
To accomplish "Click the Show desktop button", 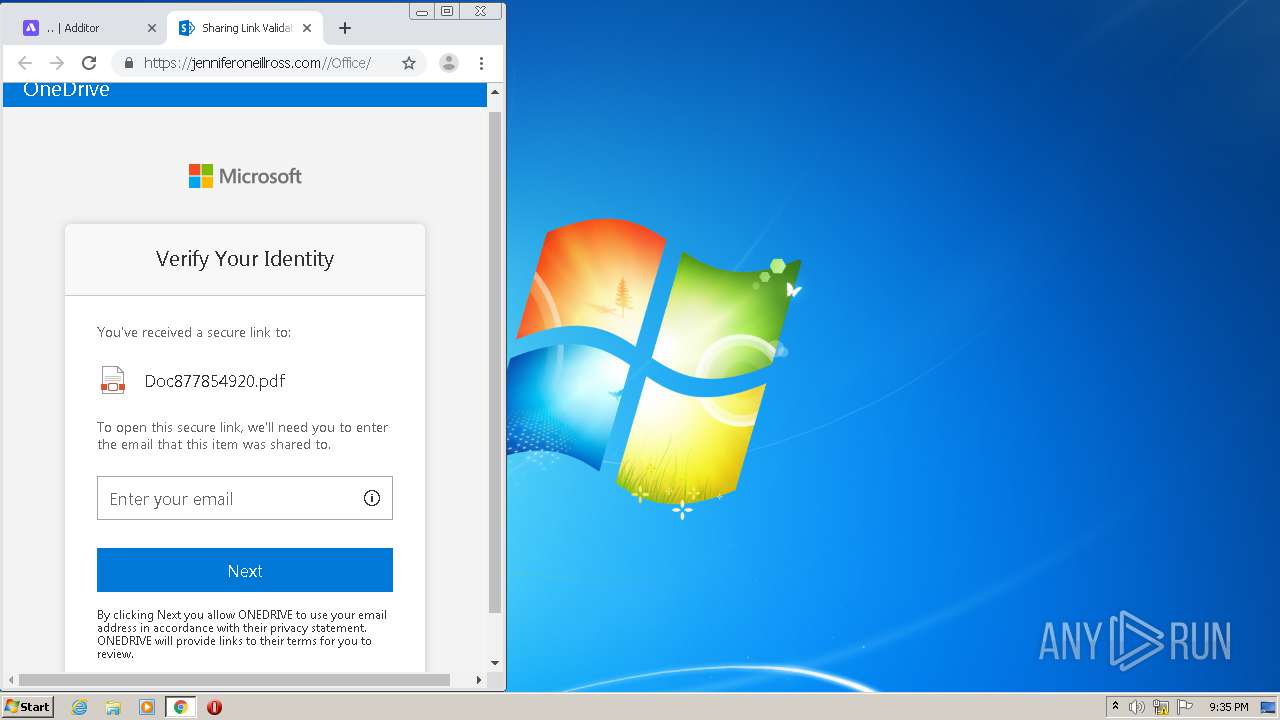I will tap(1268, 707).
